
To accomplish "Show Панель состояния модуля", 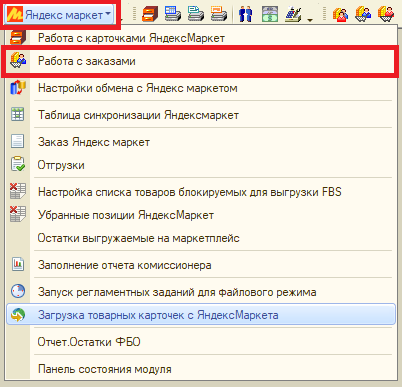I will point(201,369).
